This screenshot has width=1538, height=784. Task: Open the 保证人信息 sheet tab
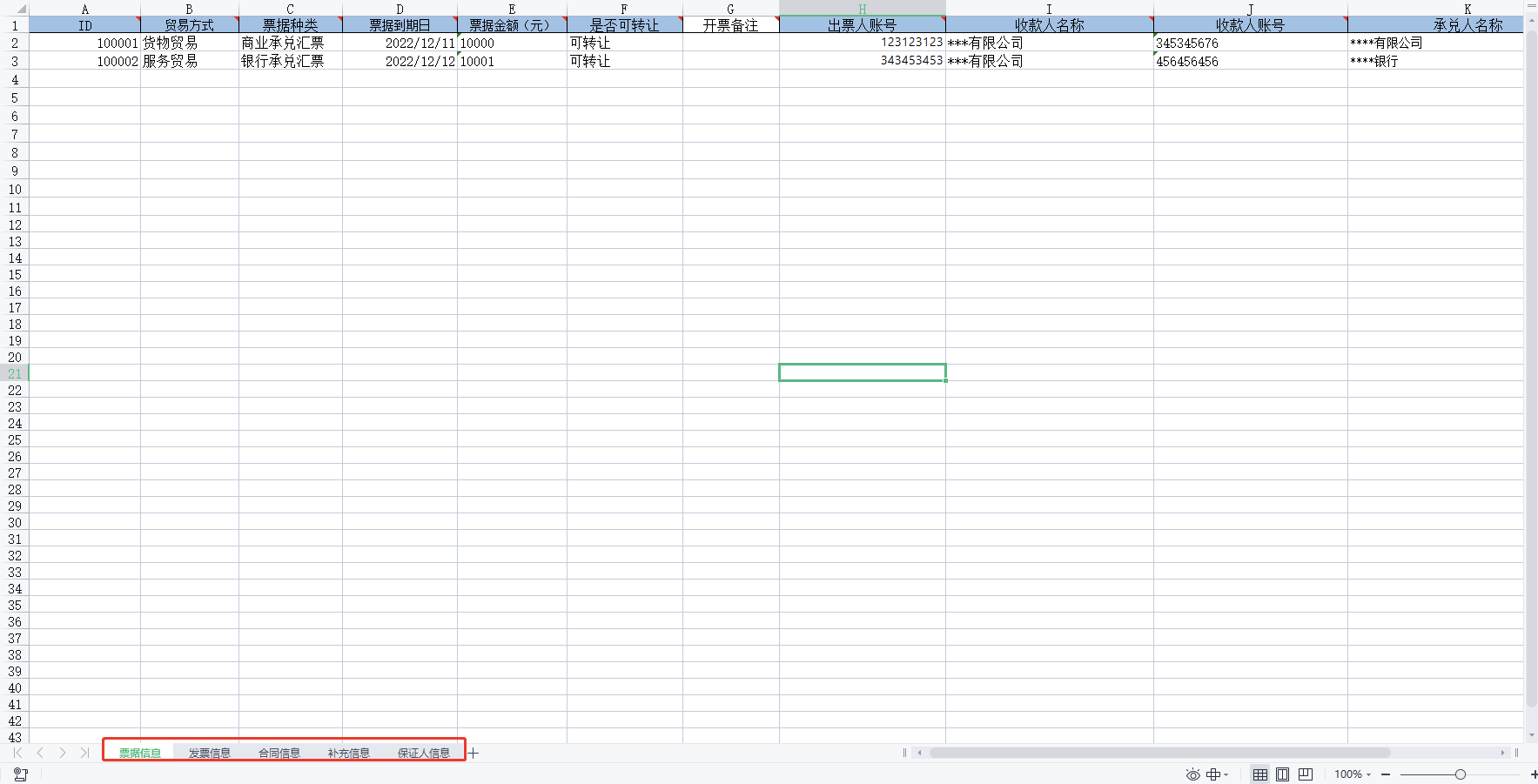[424, 753]
